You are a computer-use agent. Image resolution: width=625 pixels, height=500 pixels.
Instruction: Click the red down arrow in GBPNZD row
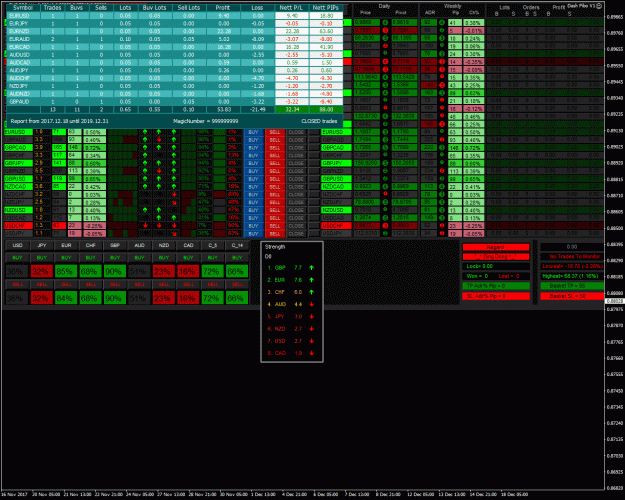pyautogui.click(x=159, y=171)
